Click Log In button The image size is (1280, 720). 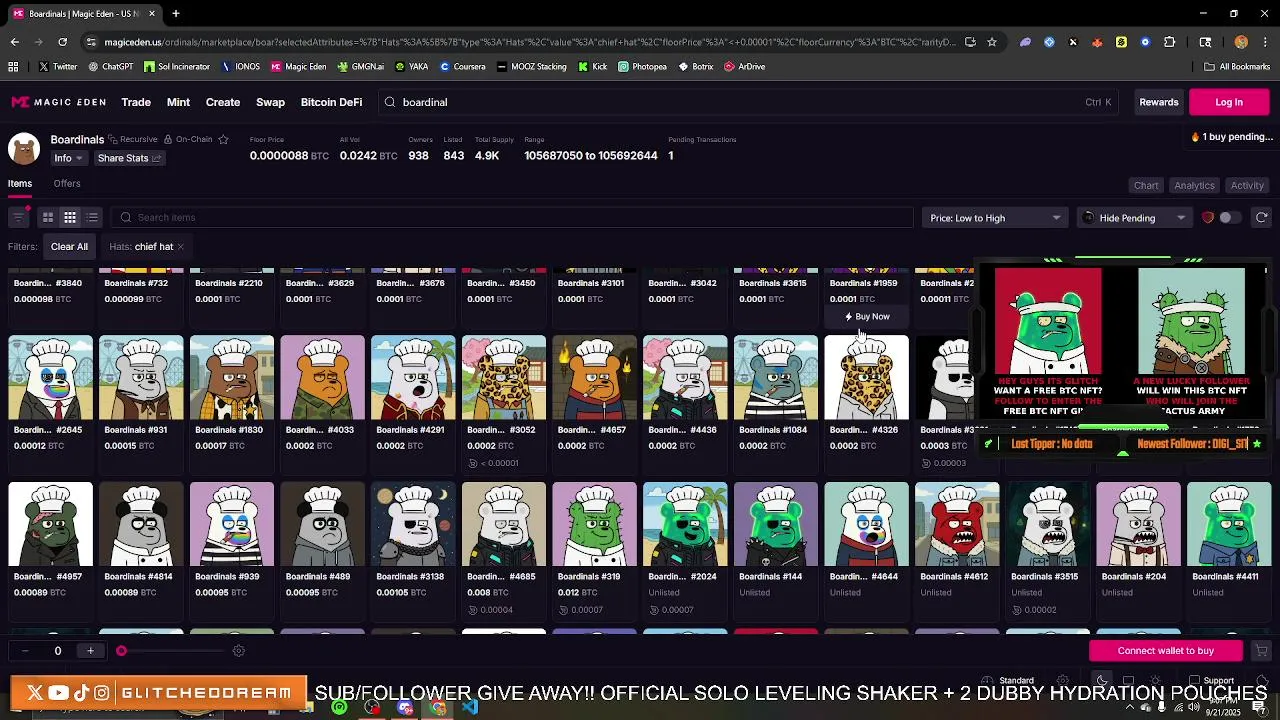1229,102
